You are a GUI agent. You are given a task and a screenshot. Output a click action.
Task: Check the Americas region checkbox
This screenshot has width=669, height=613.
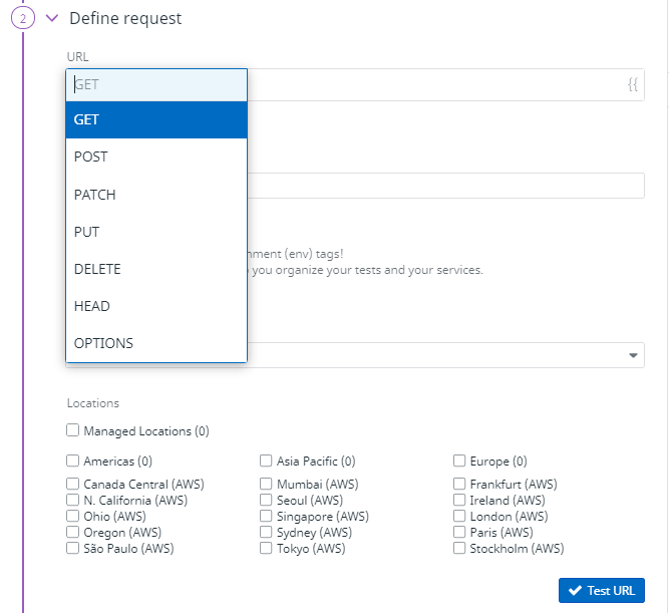pyautogui.click(x=73, y=461)
